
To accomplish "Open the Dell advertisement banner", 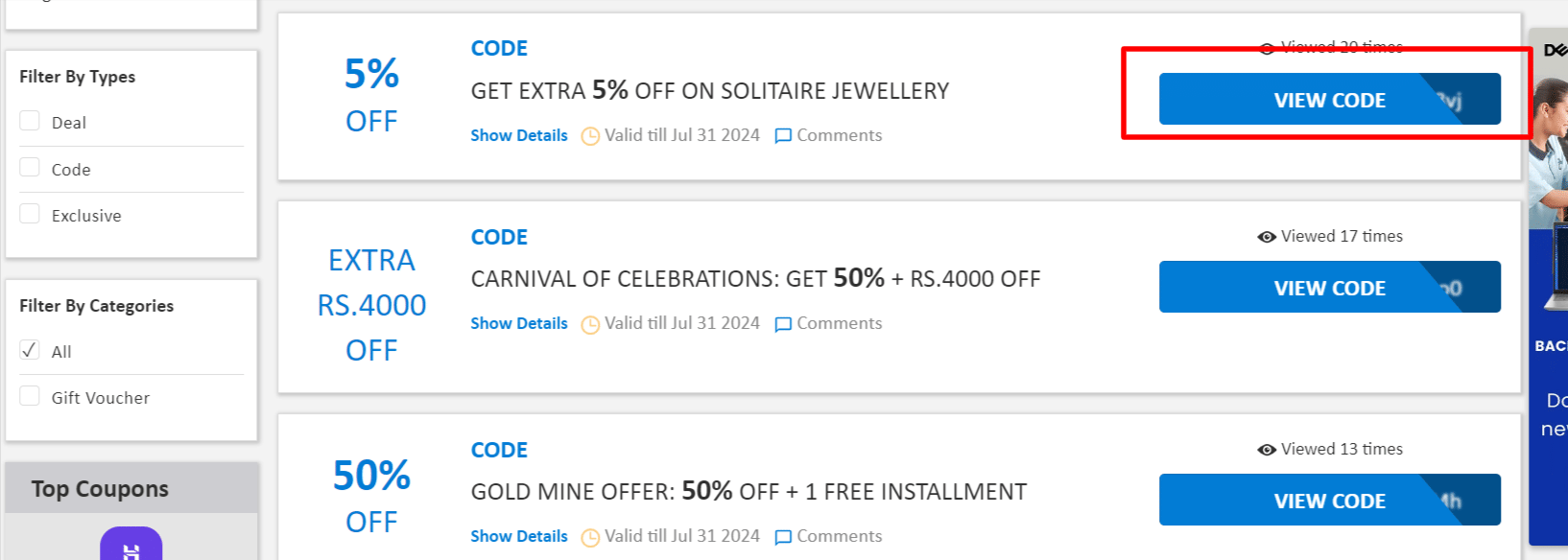I will pyautogui.click(x=1548, y=288).
